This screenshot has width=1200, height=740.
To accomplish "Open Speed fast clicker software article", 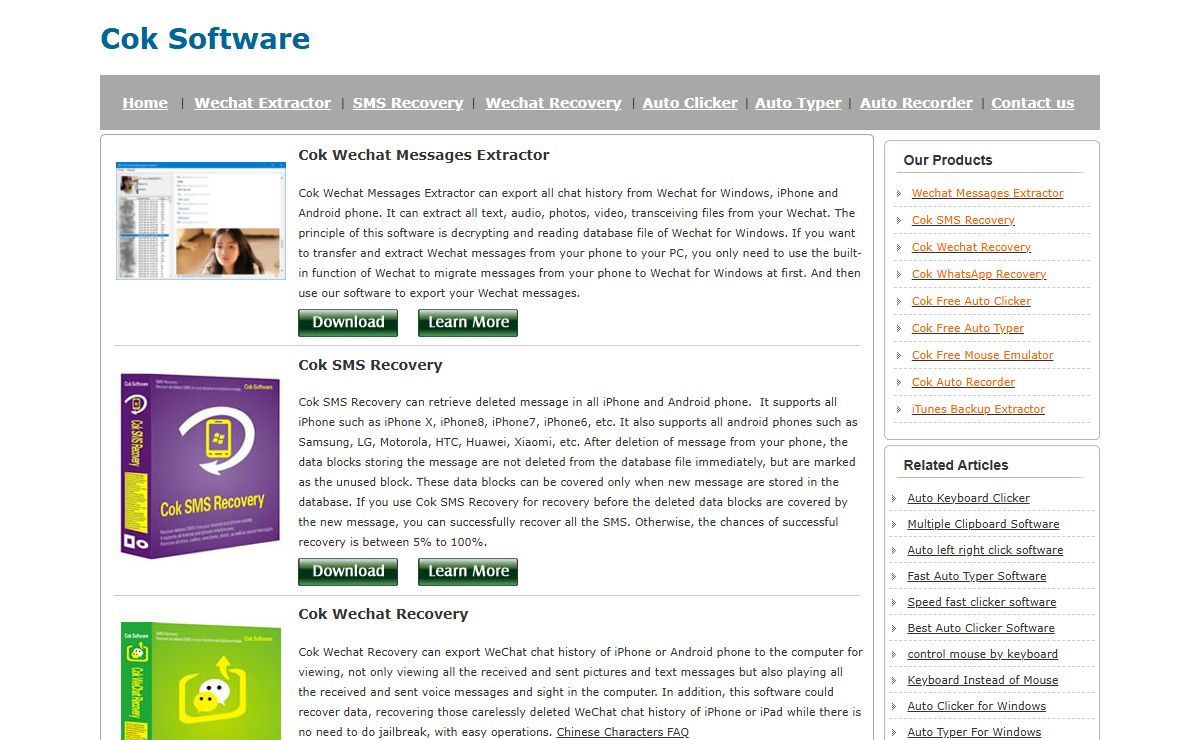I will [x=981, y=602].
